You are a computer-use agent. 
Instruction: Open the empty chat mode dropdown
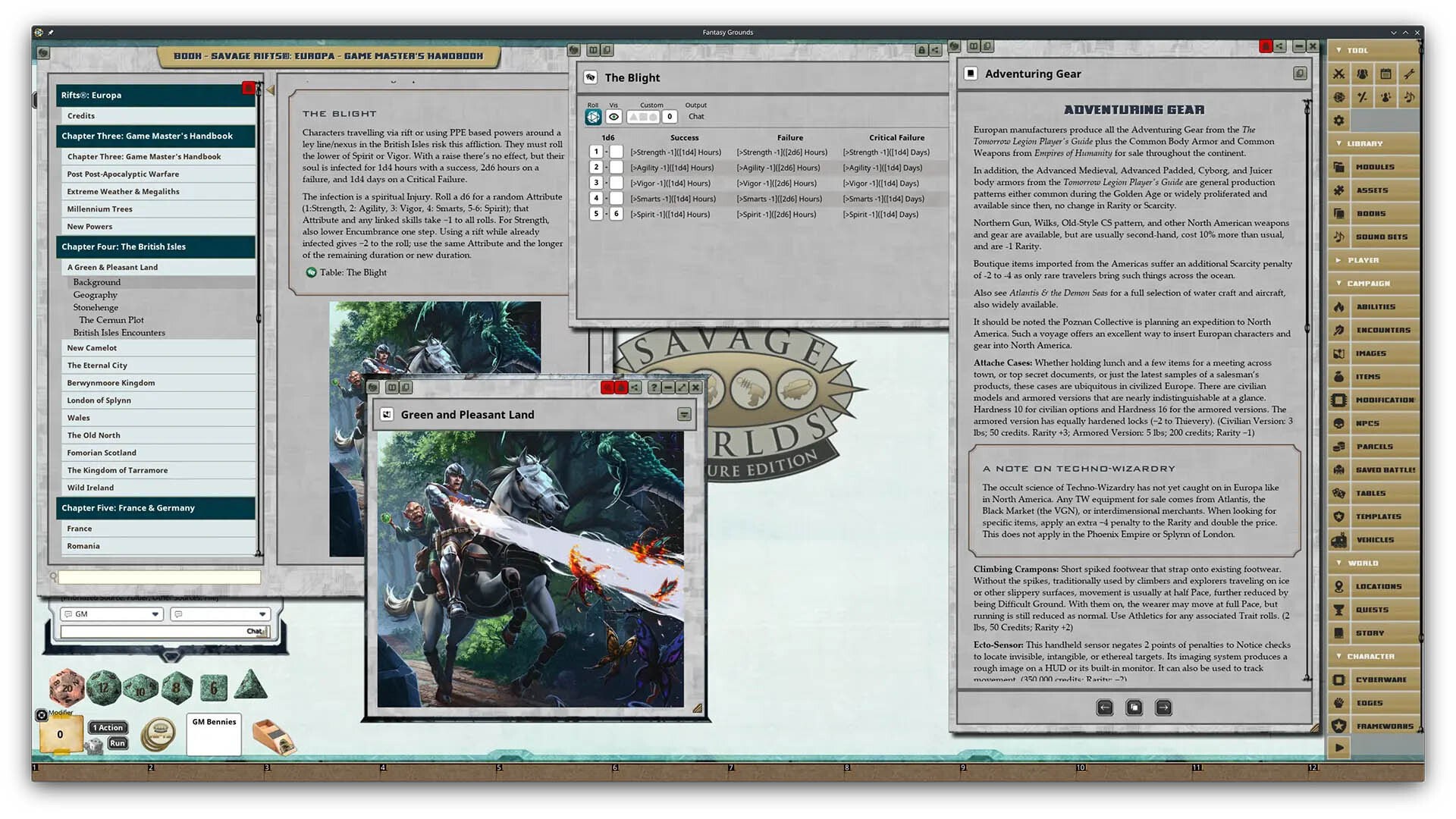220,614
